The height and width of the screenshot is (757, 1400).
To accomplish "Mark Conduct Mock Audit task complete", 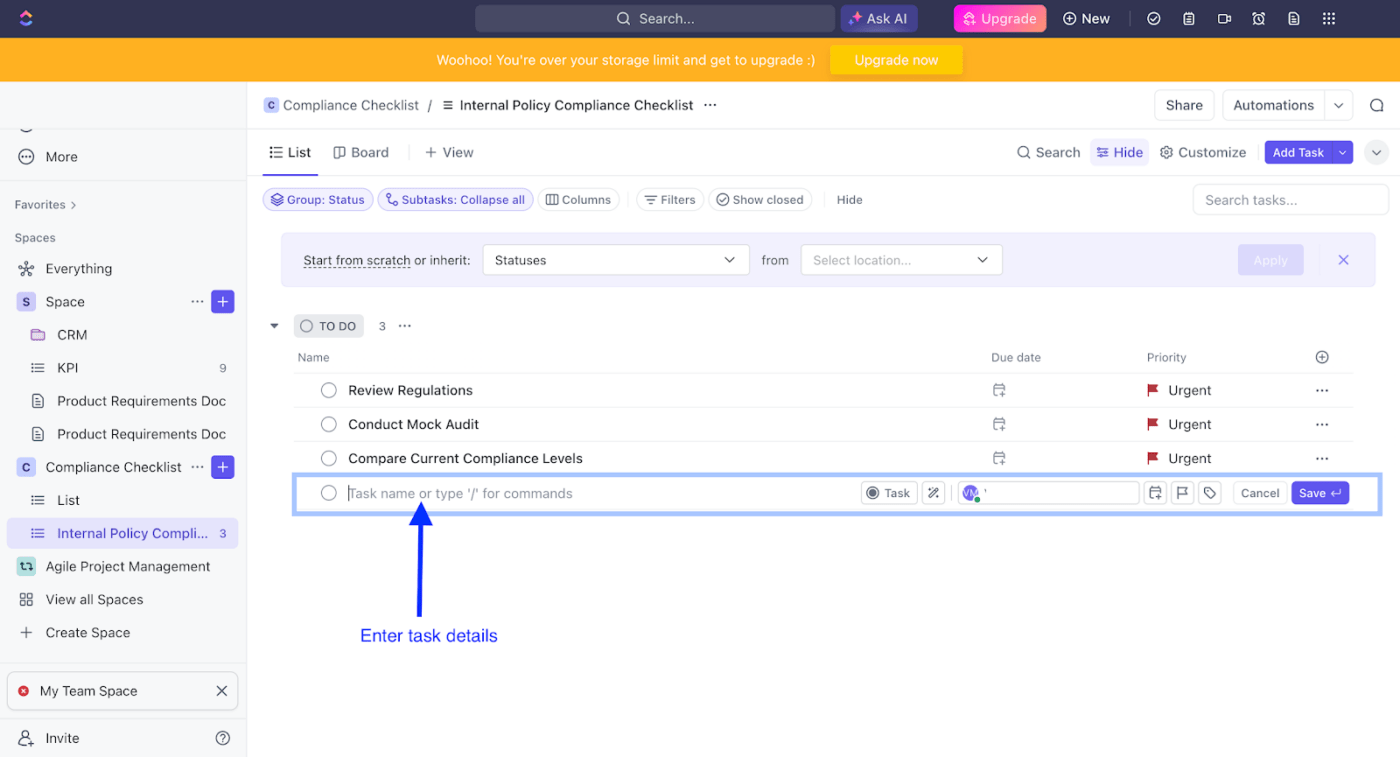I will (328, 425).
